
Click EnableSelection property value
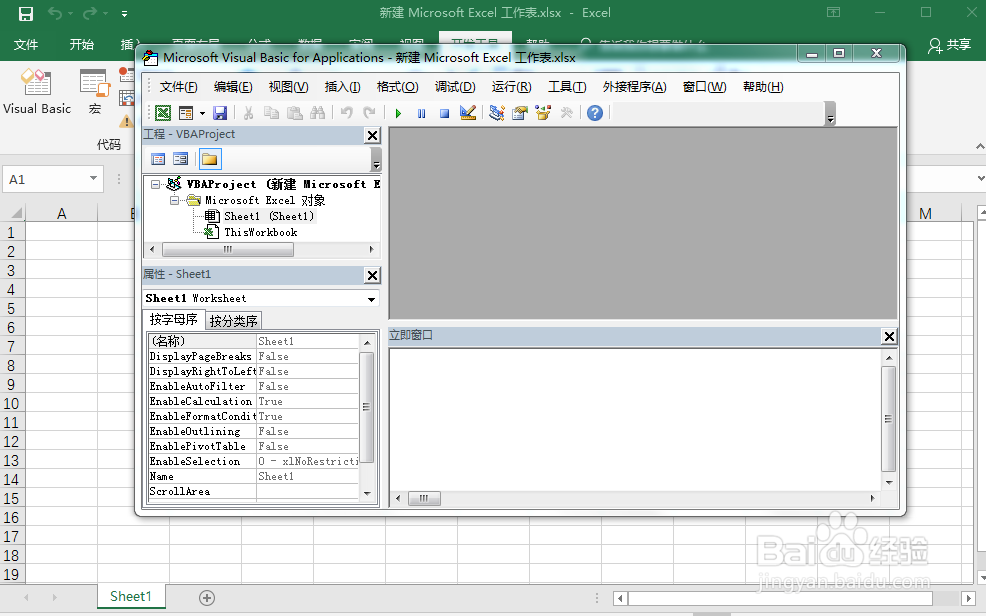click(x=307, y=461)
